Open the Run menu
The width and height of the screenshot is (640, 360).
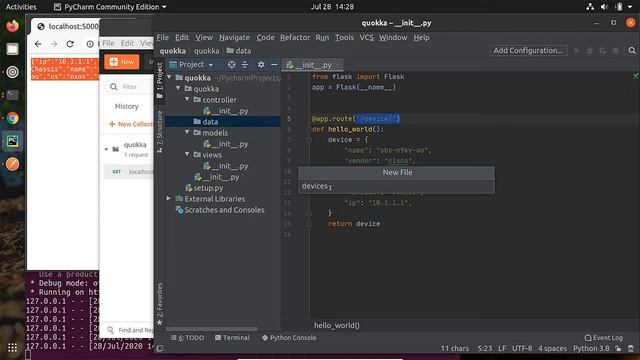[x=322, y=38]
